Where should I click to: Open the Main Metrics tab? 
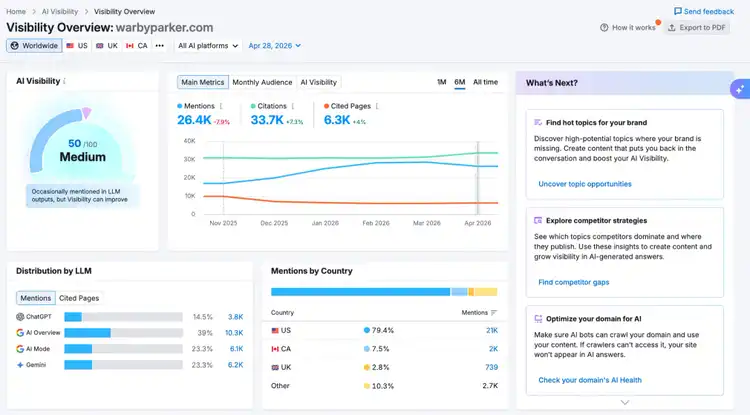coord(202,82)
